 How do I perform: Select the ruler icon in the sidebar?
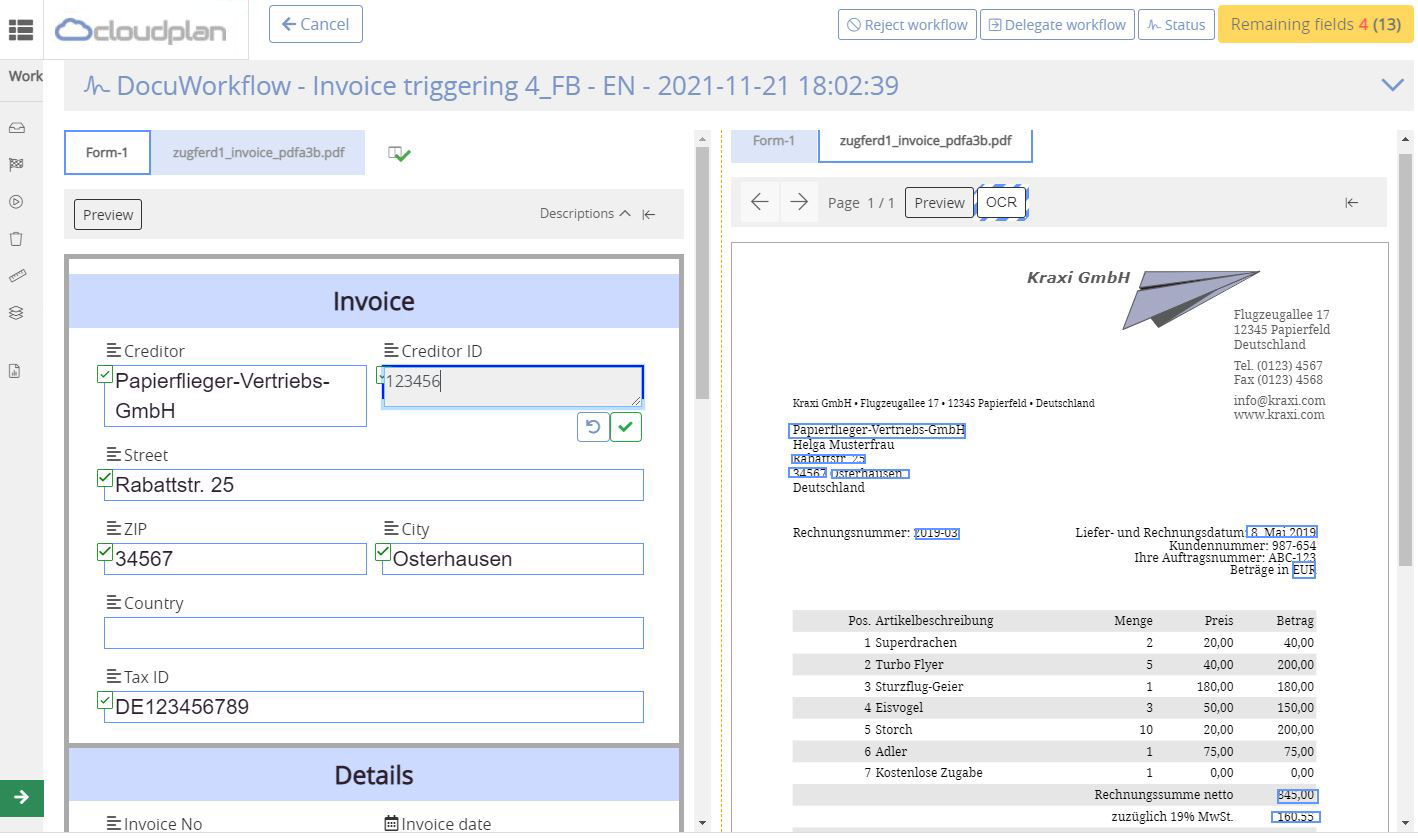coord(22,275)
